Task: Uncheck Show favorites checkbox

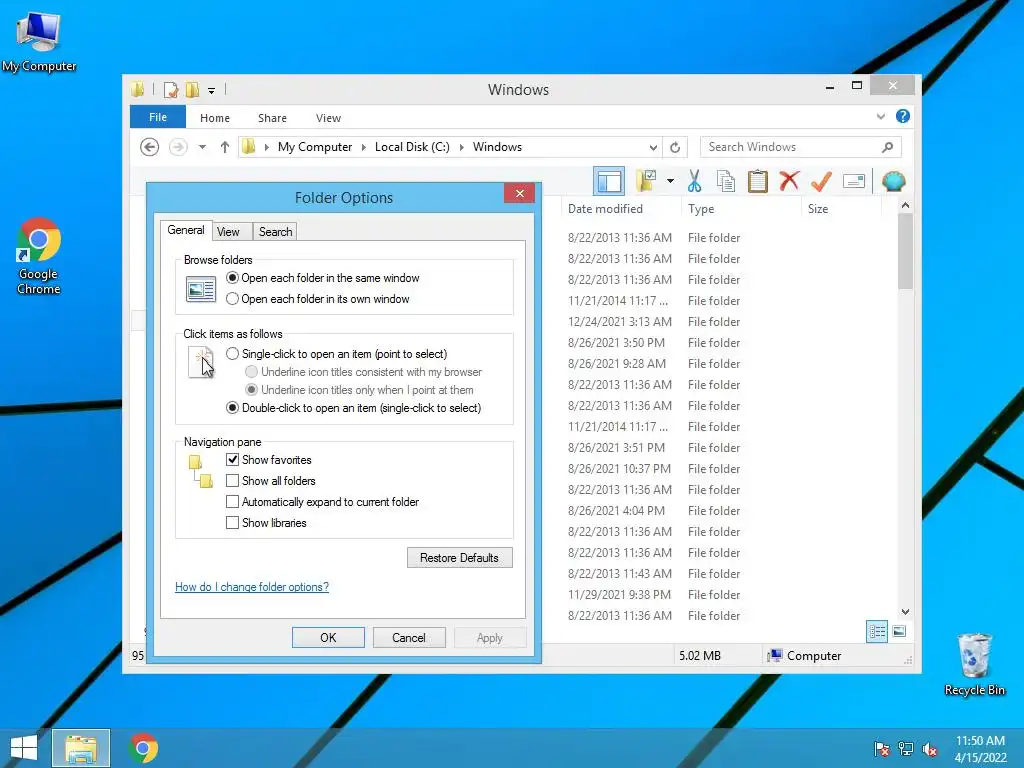Action: pos(232,460)
